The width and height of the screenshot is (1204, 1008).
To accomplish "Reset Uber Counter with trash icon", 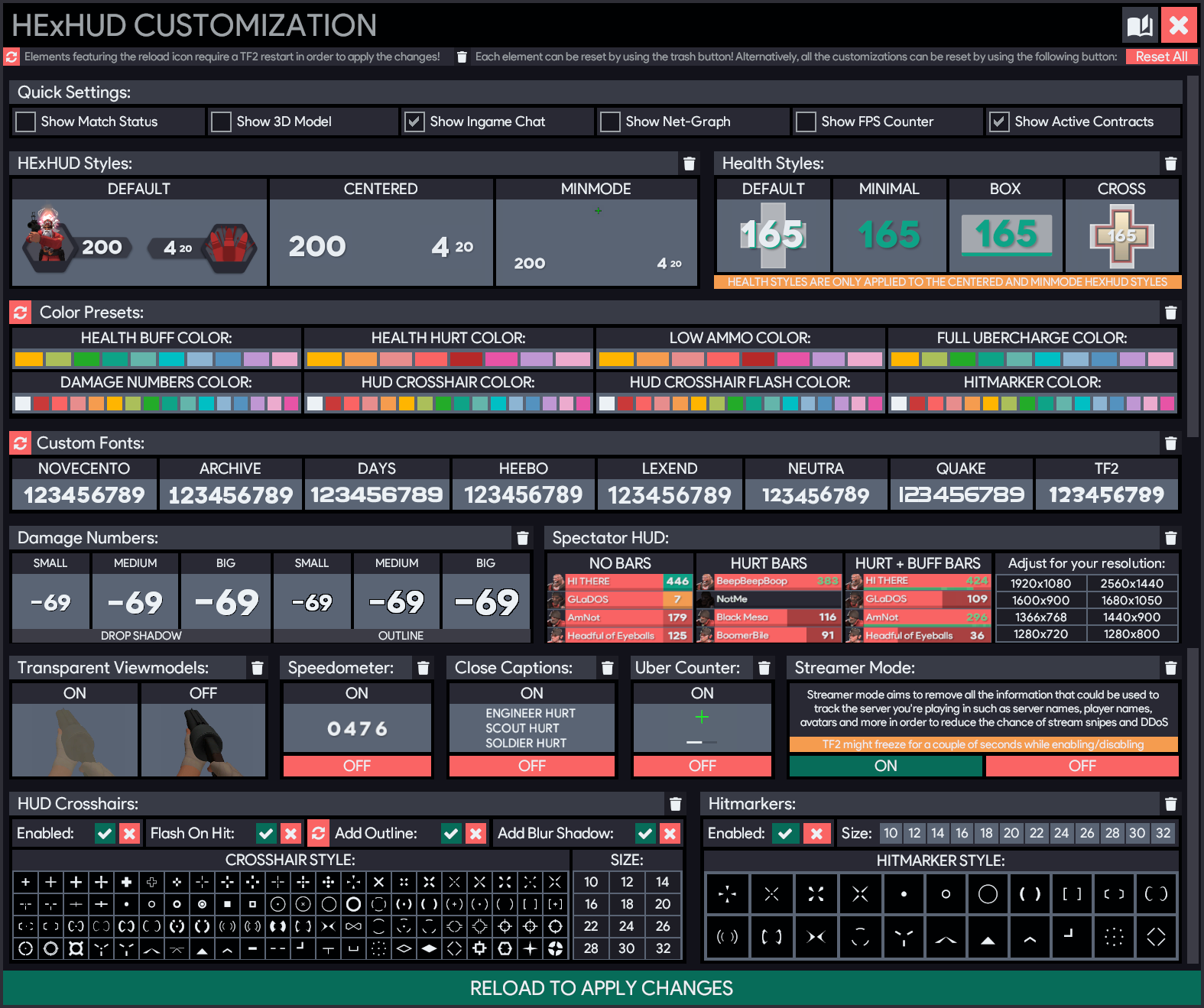I will 764,668.
